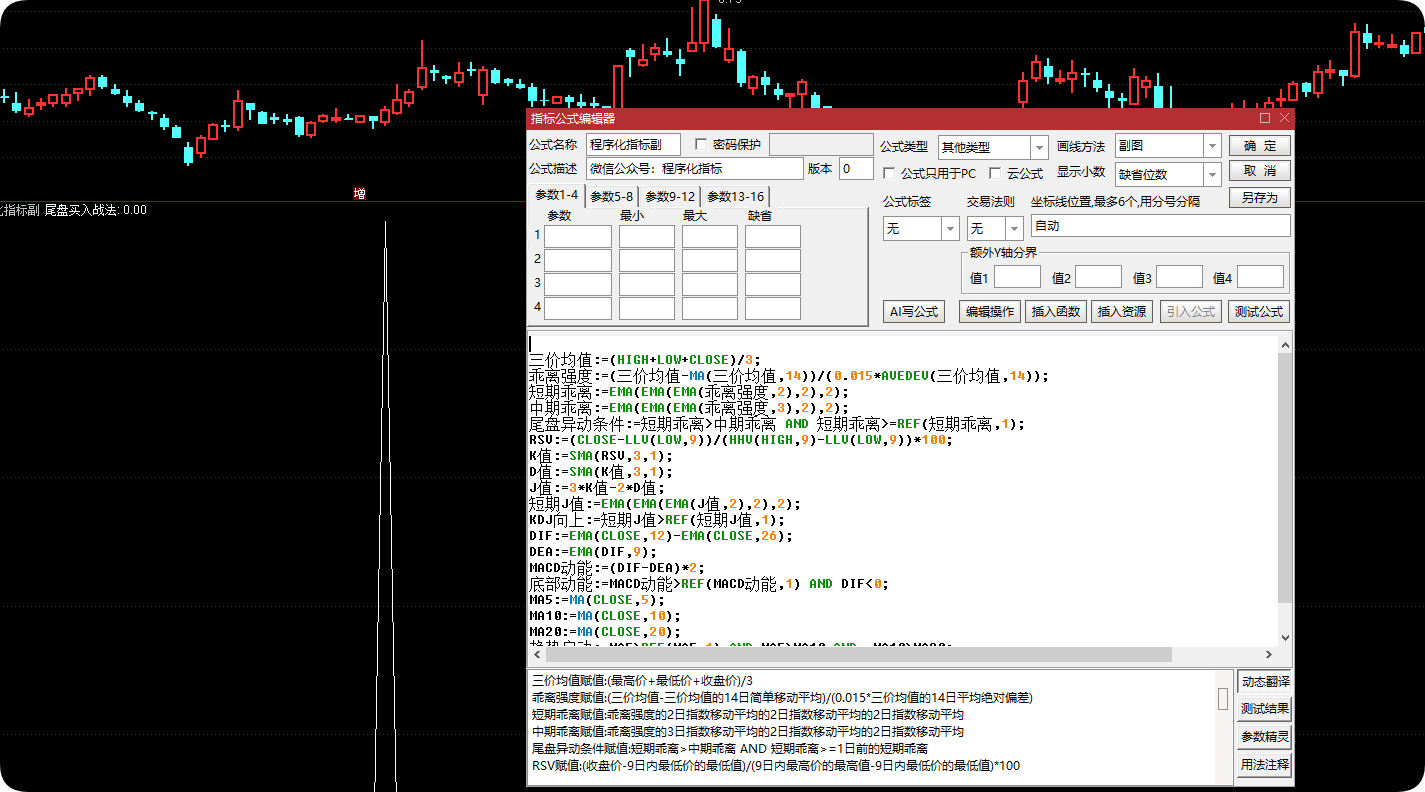Confirm with the 确定 button

1260,146
